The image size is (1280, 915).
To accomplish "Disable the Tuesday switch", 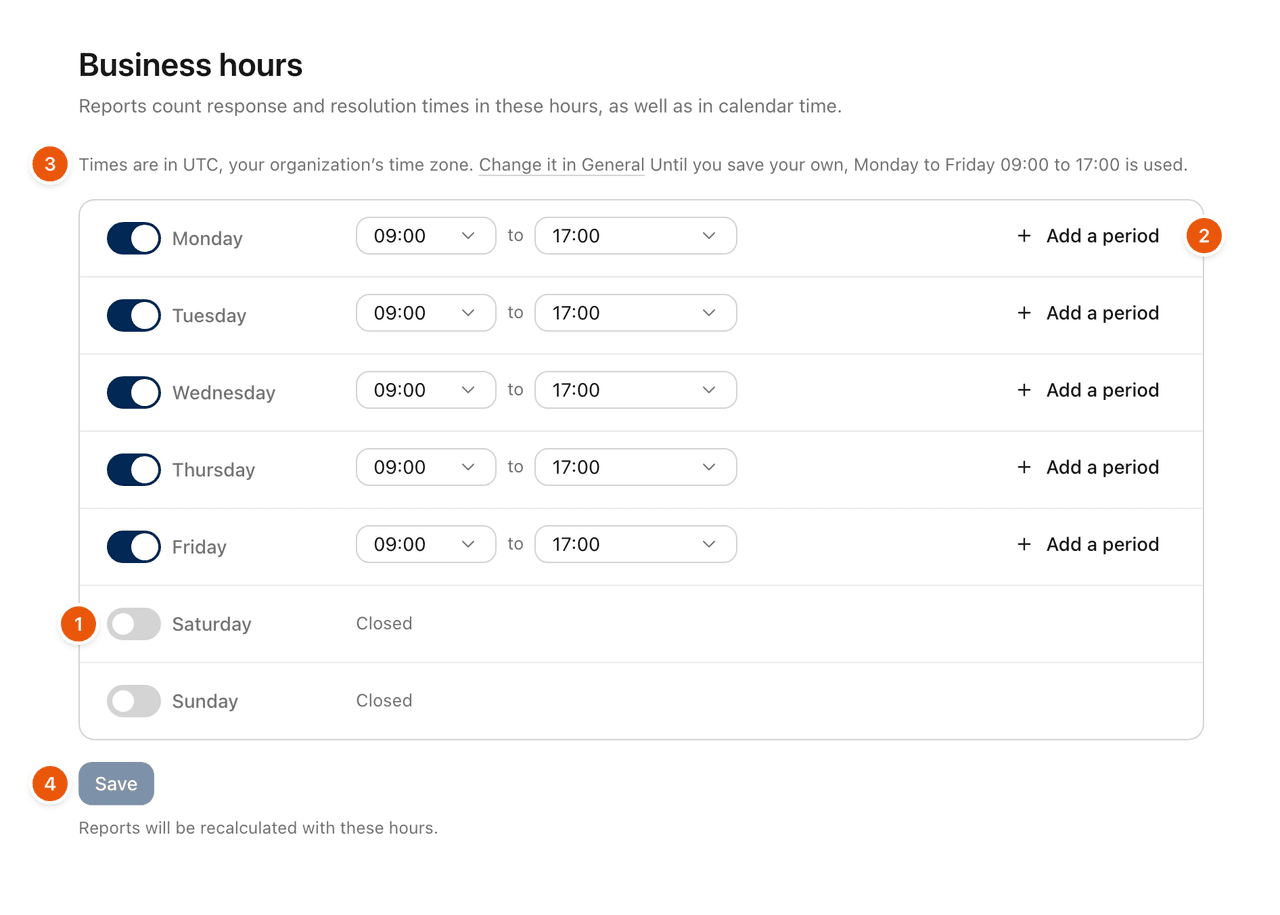I will click(x=134, y=315).
